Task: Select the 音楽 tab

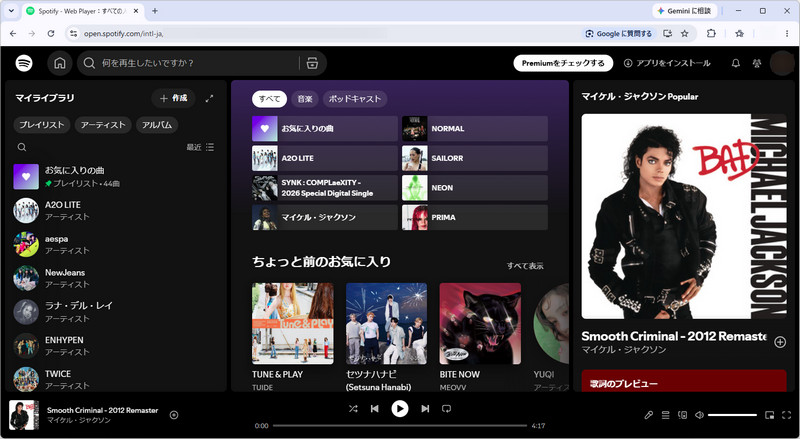Action: tap(305, 99)
